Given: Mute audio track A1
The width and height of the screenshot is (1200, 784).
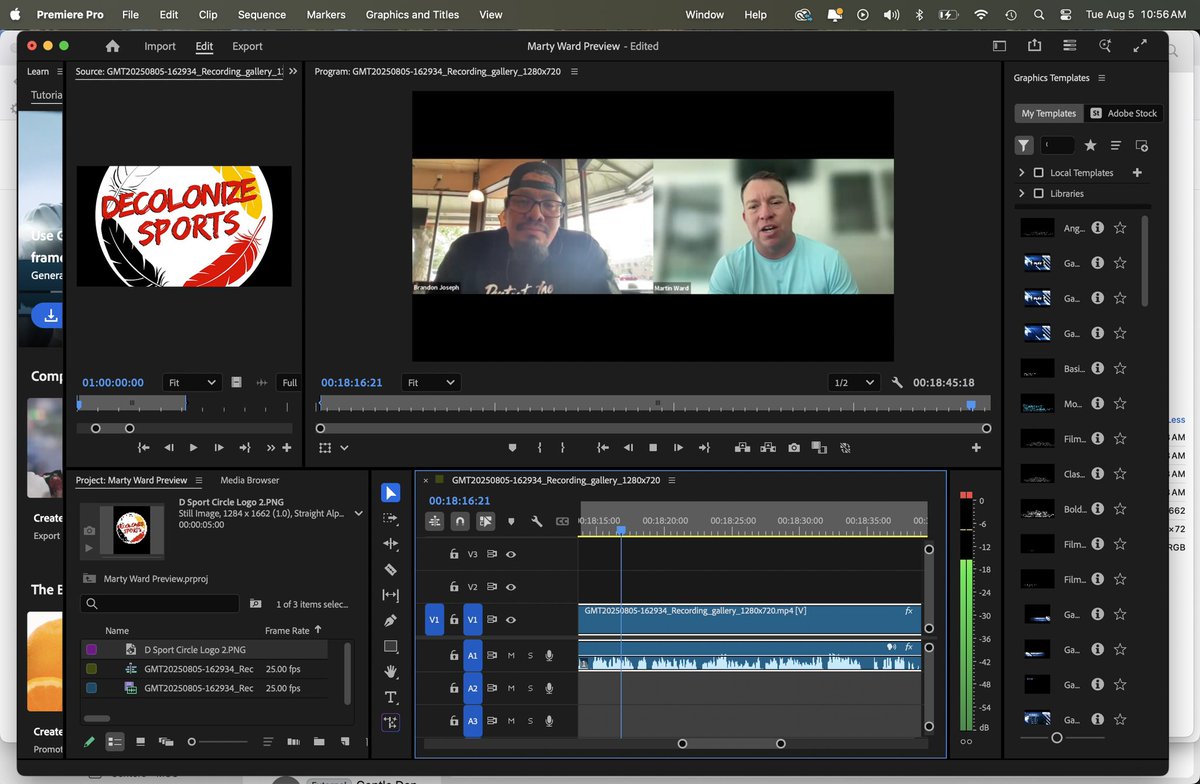Looking at the screenshot, I should click(511, 656).
